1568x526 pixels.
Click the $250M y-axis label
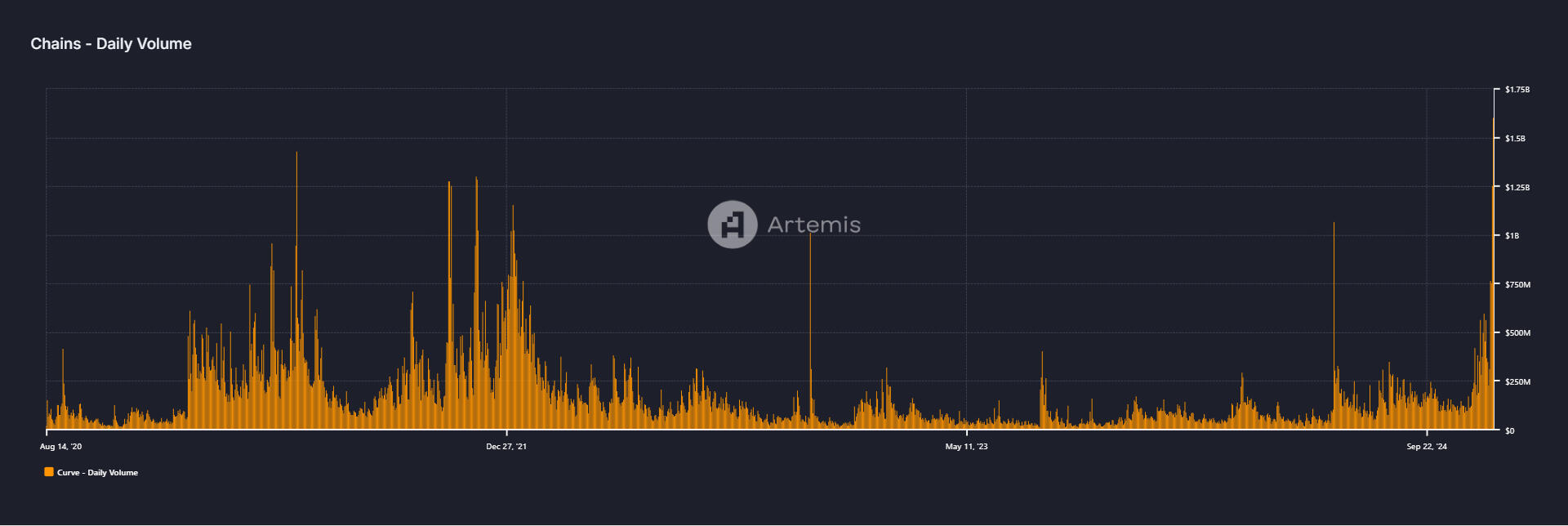(1517, 382)
